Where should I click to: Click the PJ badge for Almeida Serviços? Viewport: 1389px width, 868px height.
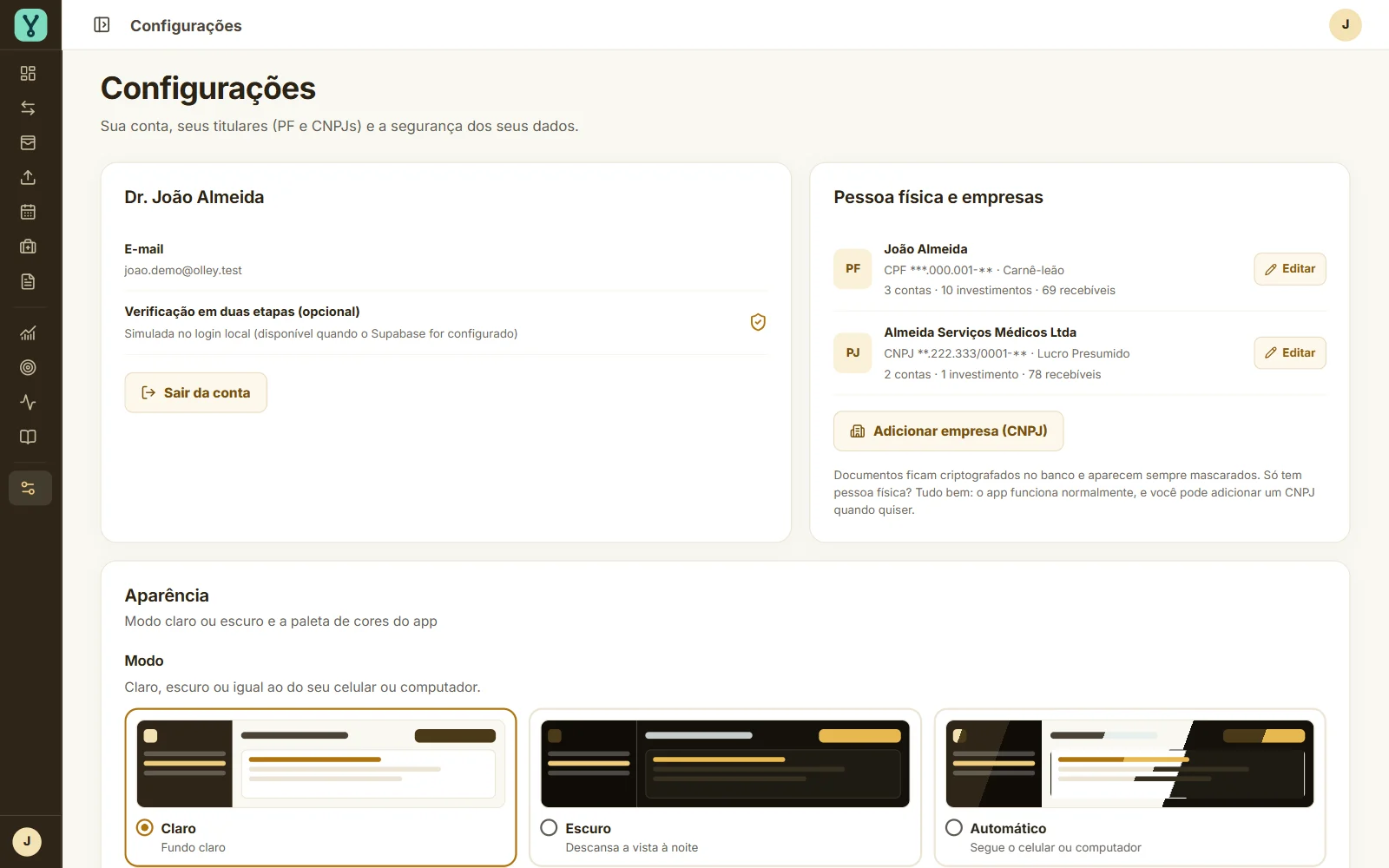pos(852,352)
